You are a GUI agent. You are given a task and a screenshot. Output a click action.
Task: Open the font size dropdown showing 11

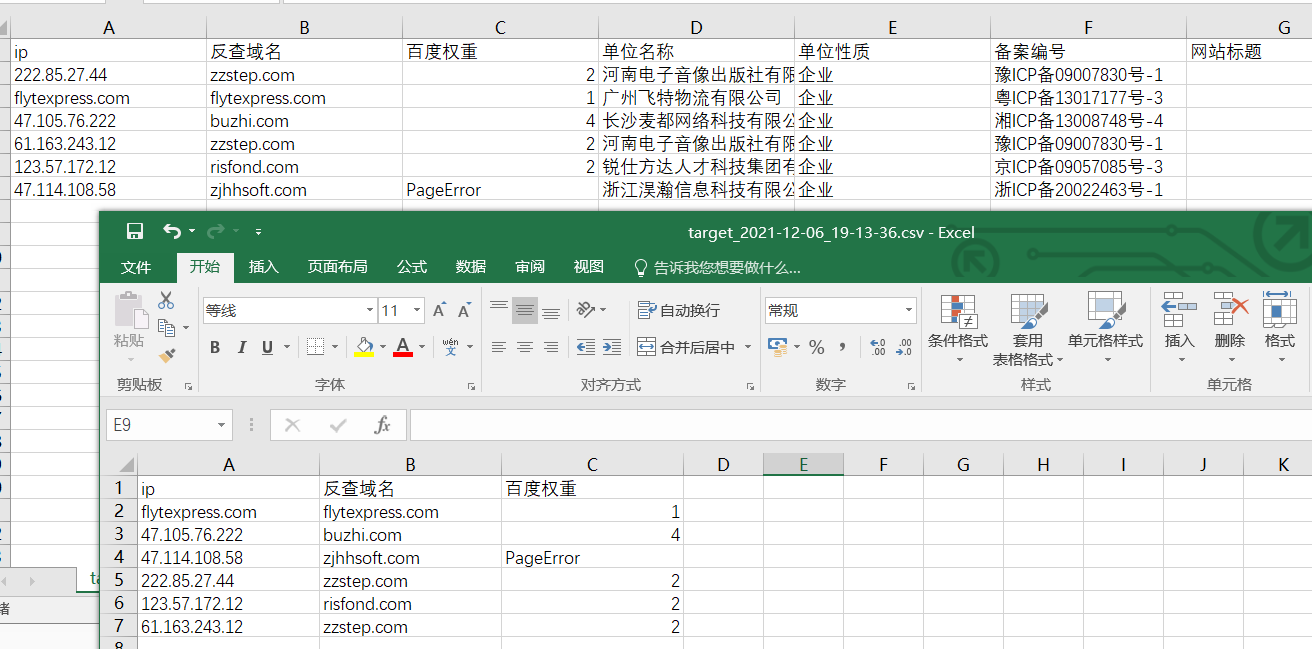pos(417,311)
